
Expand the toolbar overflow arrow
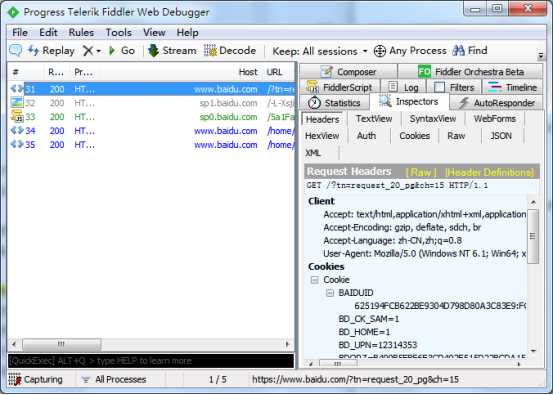[540, 56]
